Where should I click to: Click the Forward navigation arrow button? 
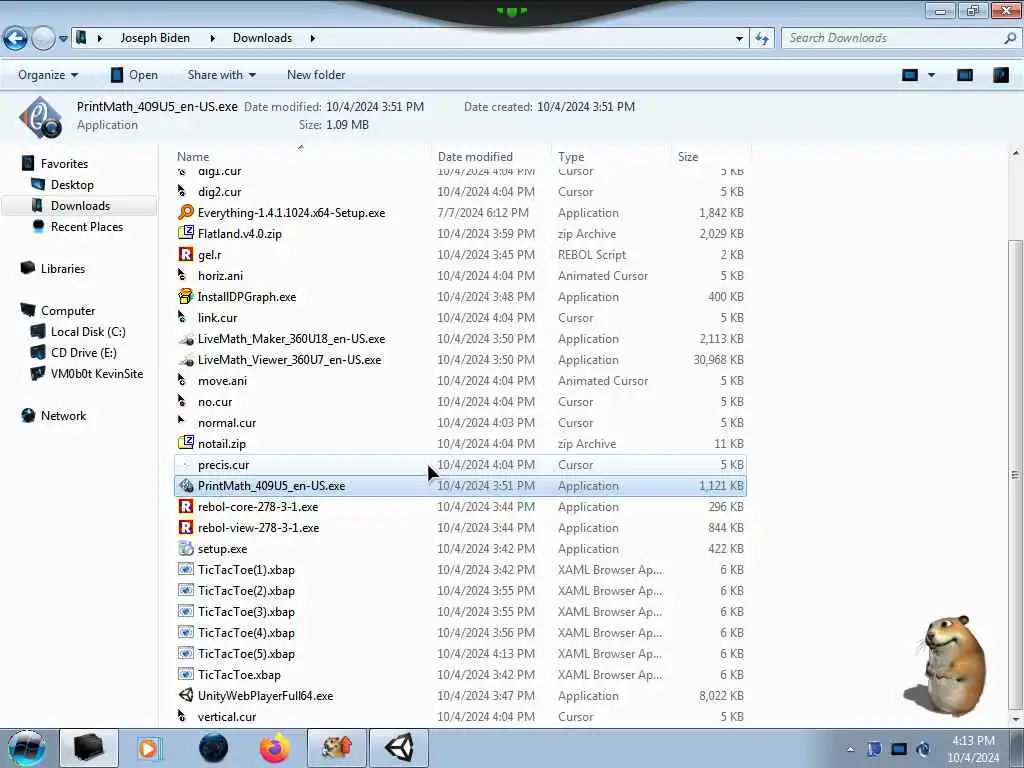click(x=43, y=39)
